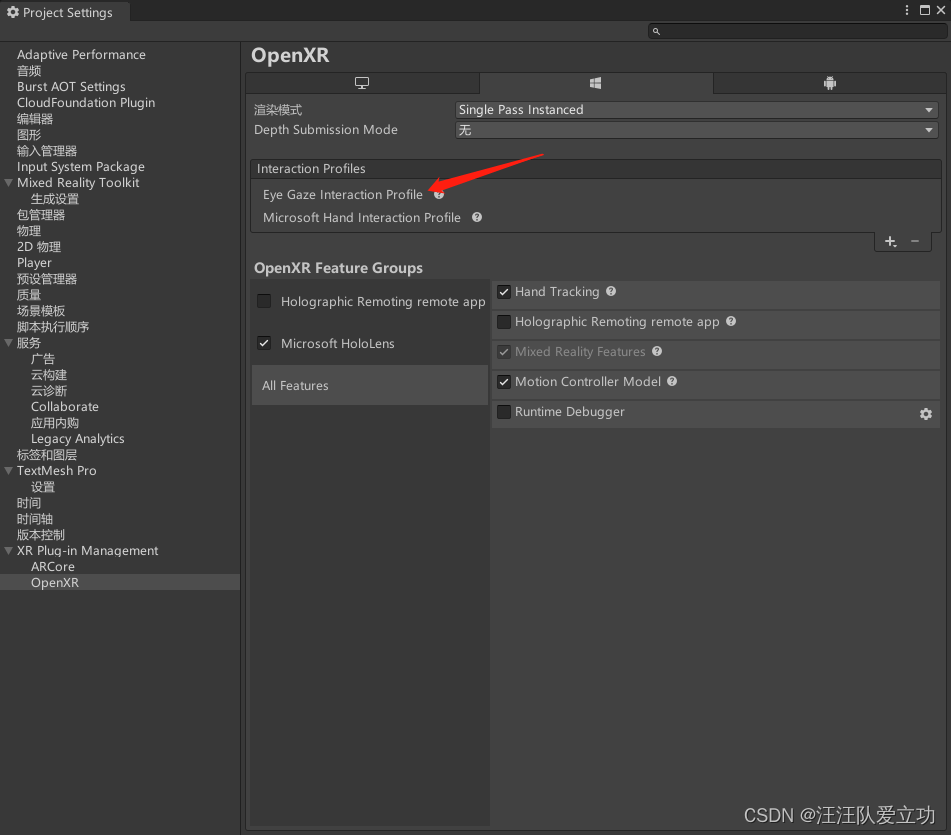Select Eye Gaze Interaction Profile entry
Viewport: 951px width, 835px height.
pyautogui.click(x=343, y=195)
